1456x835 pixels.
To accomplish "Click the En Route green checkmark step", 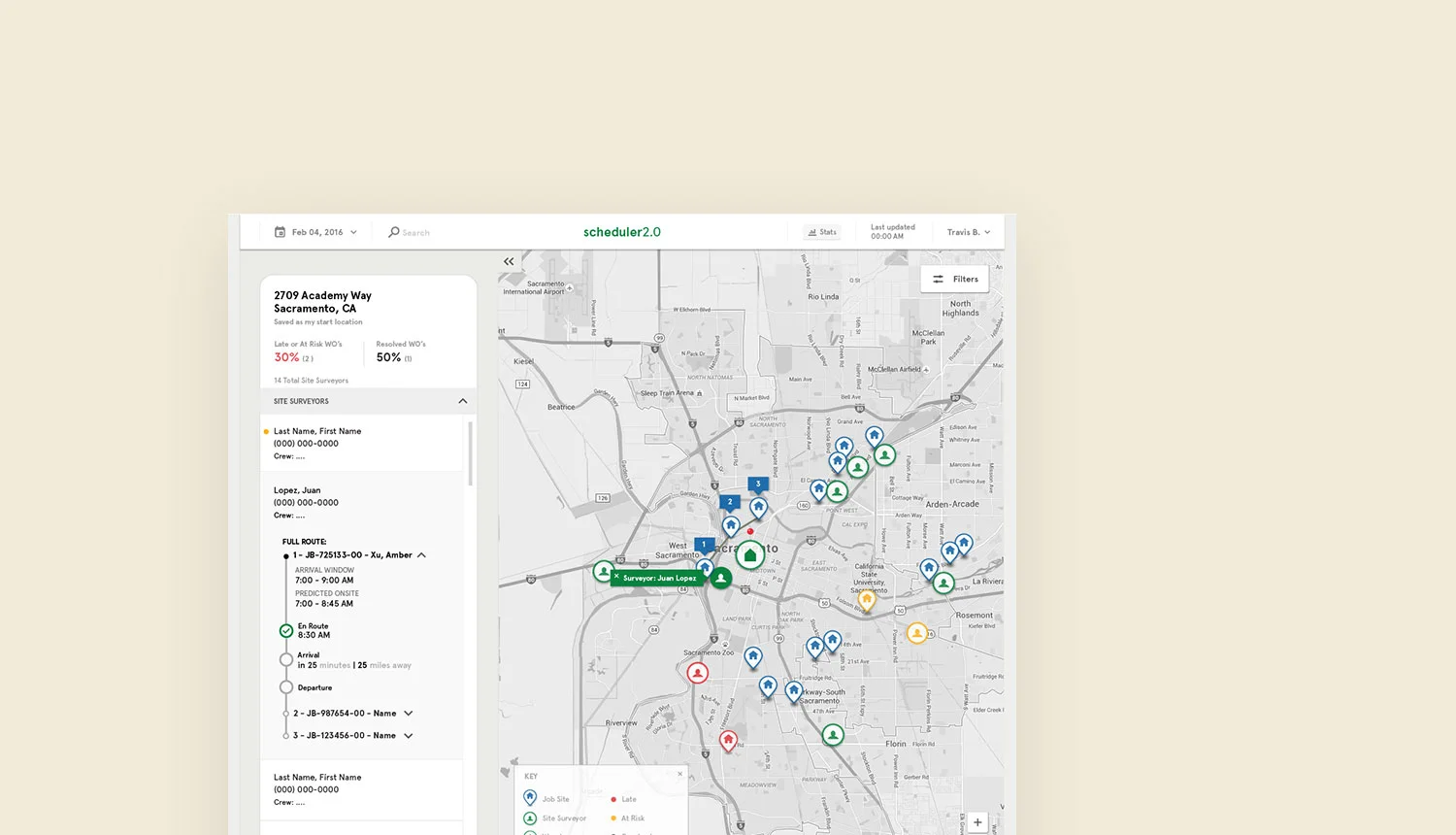I will coord(286,631).
